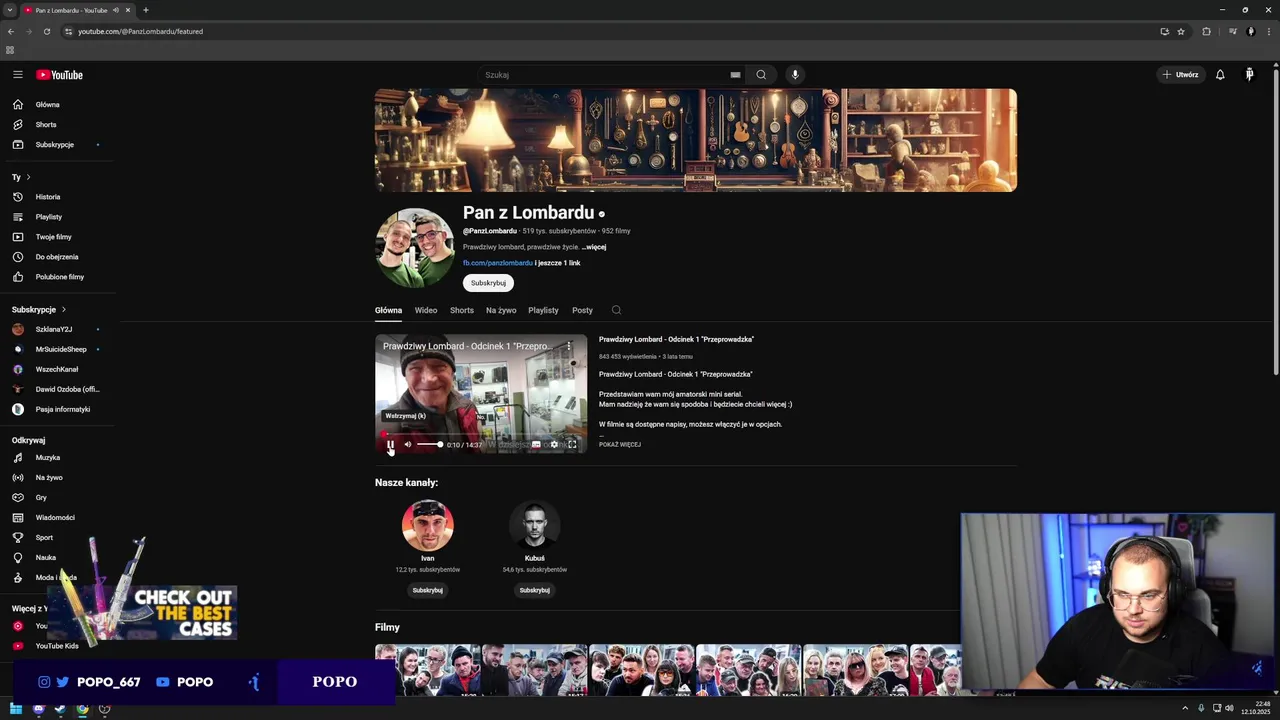The height and width of the screenshot is (720, 1280).
Task: Start voice search with the microphone
Action: click(x=795, y=75)
